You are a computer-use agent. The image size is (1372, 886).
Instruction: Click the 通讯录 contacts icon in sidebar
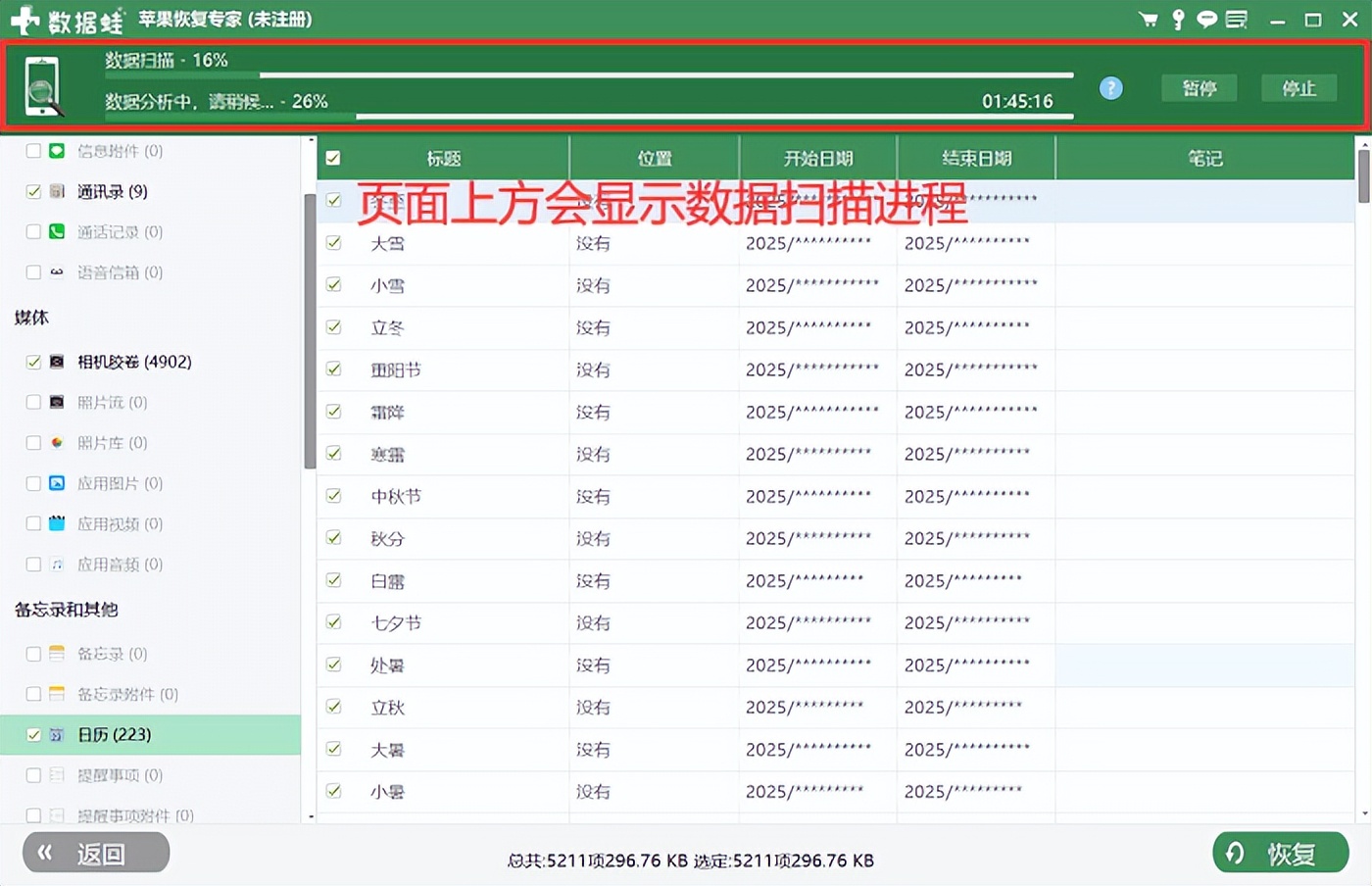[57, 191]
